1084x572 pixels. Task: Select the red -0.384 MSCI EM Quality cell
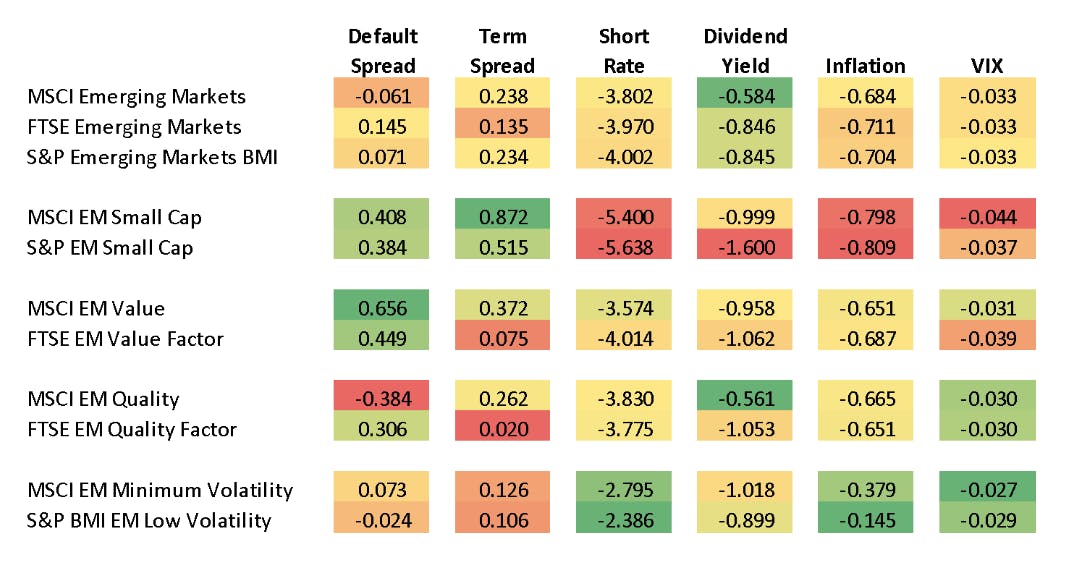384,399
